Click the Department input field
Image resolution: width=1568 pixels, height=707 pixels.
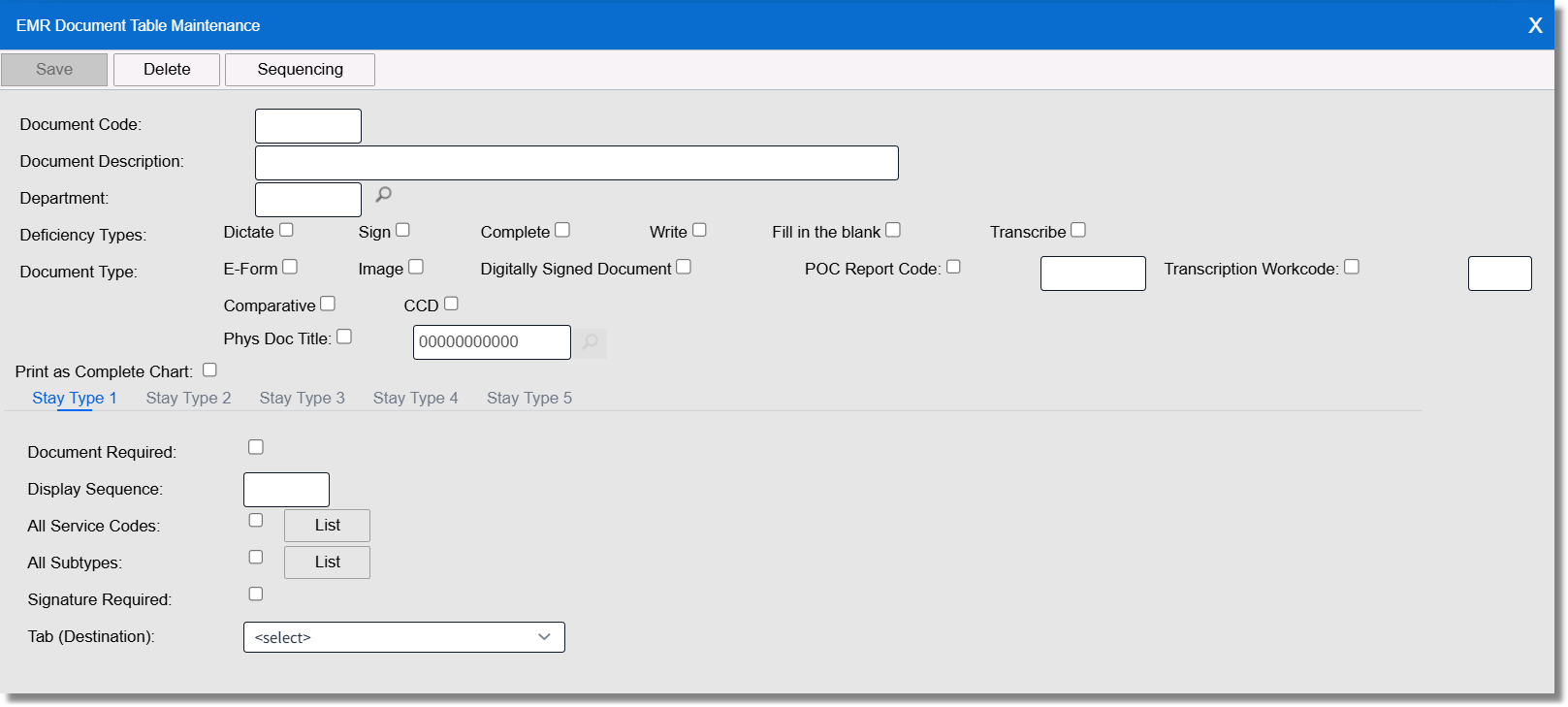tap(308, 200)
